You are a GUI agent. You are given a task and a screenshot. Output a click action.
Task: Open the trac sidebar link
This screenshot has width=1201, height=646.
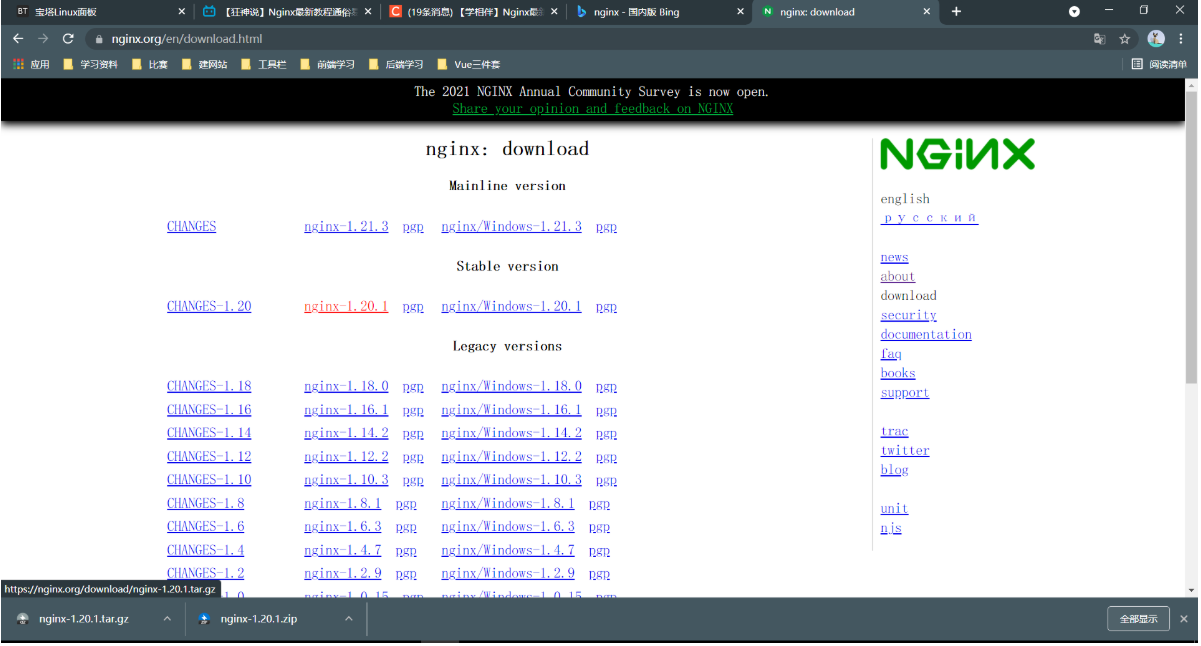[894, 431]
